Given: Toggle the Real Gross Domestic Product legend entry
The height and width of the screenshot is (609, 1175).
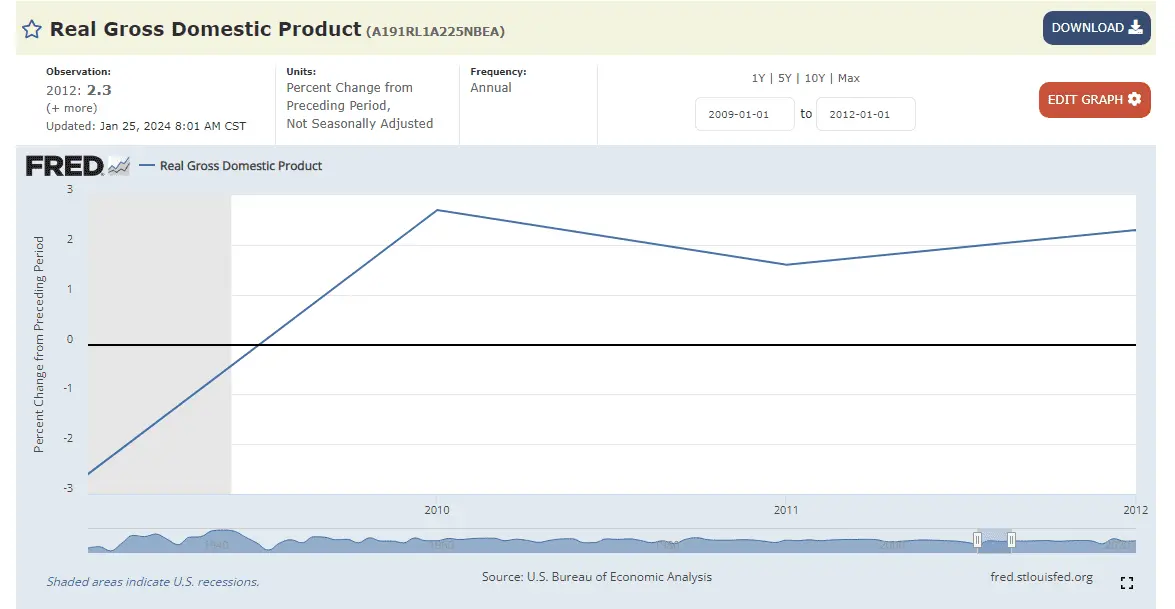Looking at the screenshot, I should [240, 166].
